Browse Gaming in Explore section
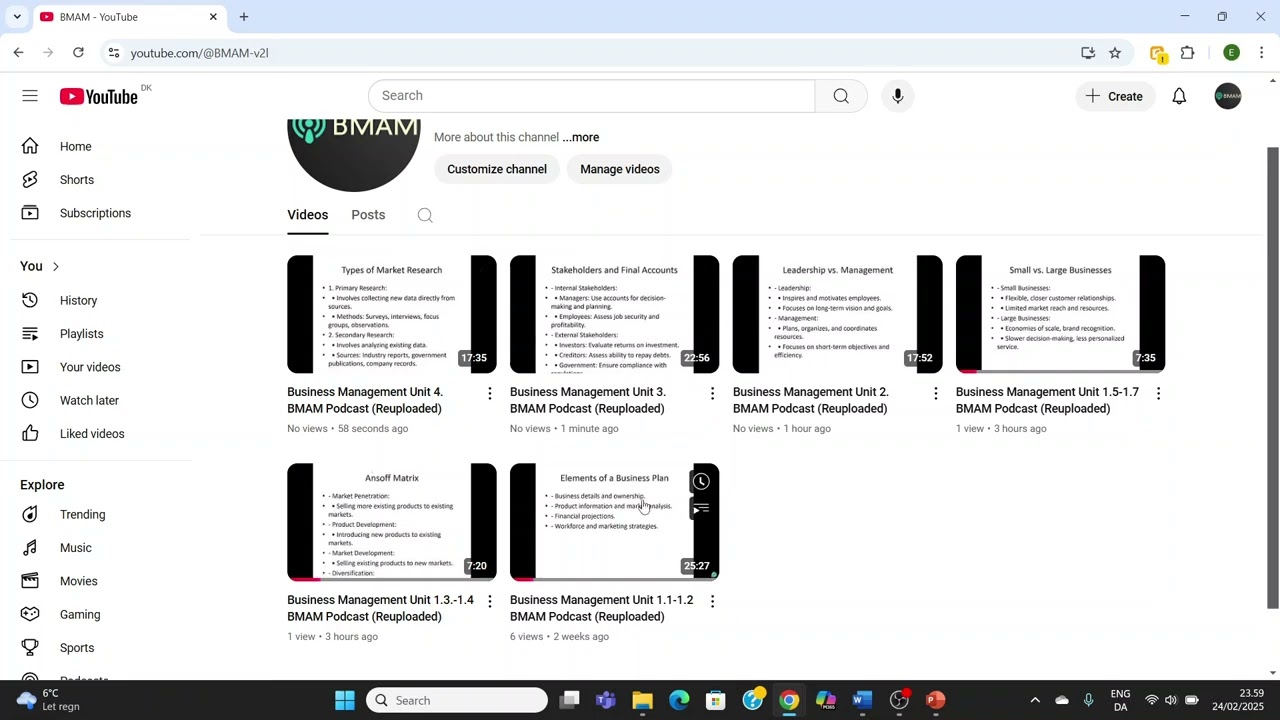The image size is (1280, 720). pos(80,615)
